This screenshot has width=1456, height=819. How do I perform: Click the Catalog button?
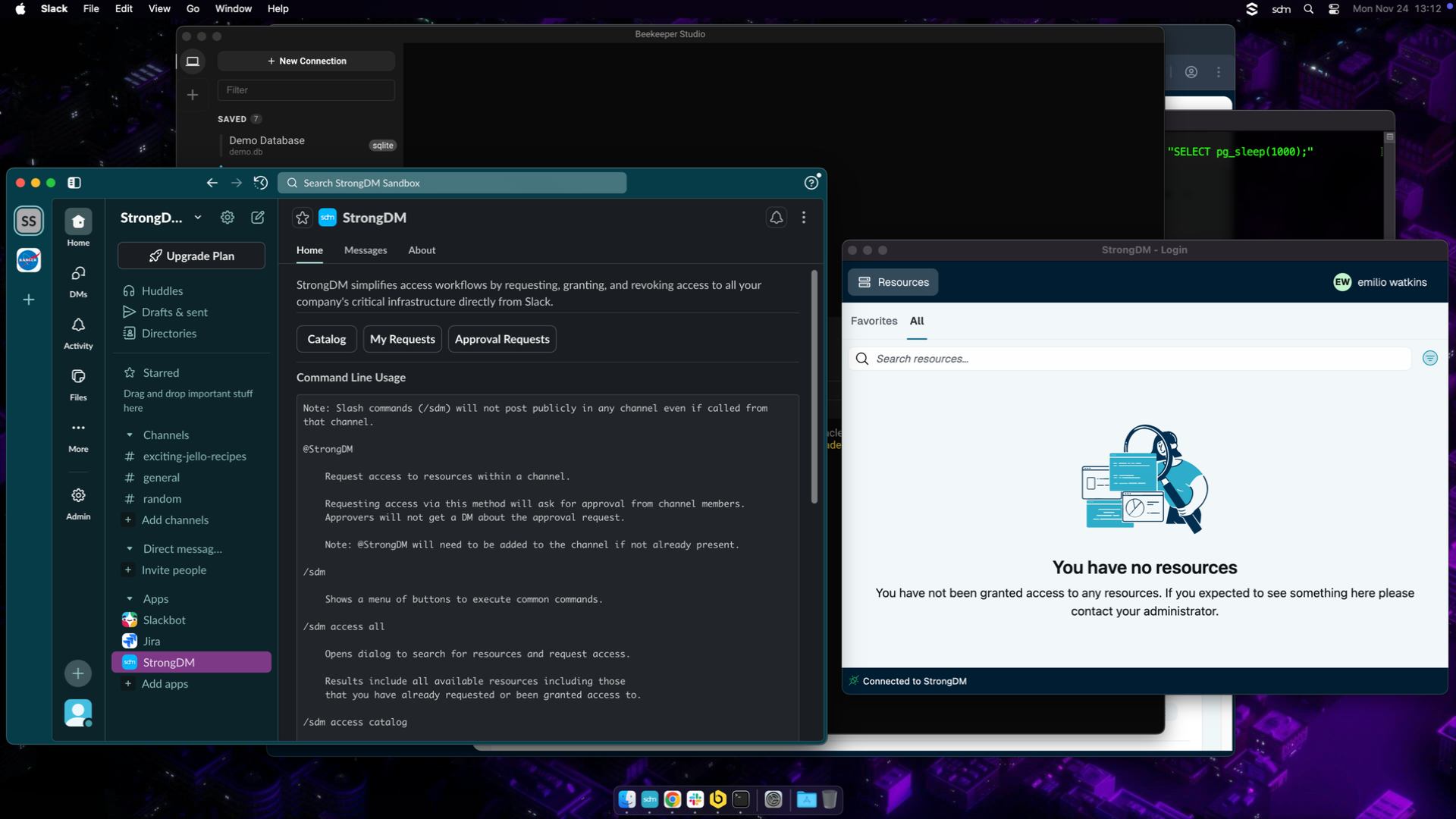(x=326, y=339)
